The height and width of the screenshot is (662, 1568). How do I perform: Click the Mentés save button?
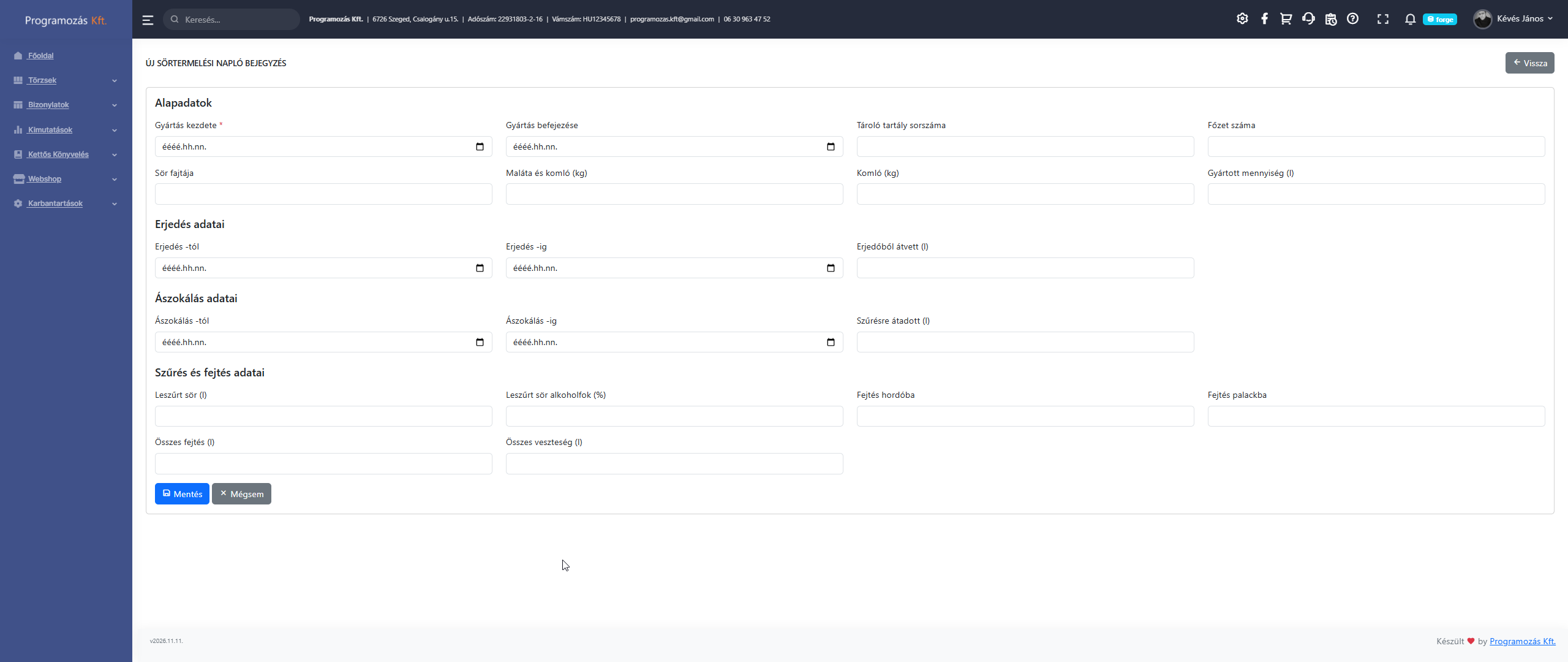182,494
